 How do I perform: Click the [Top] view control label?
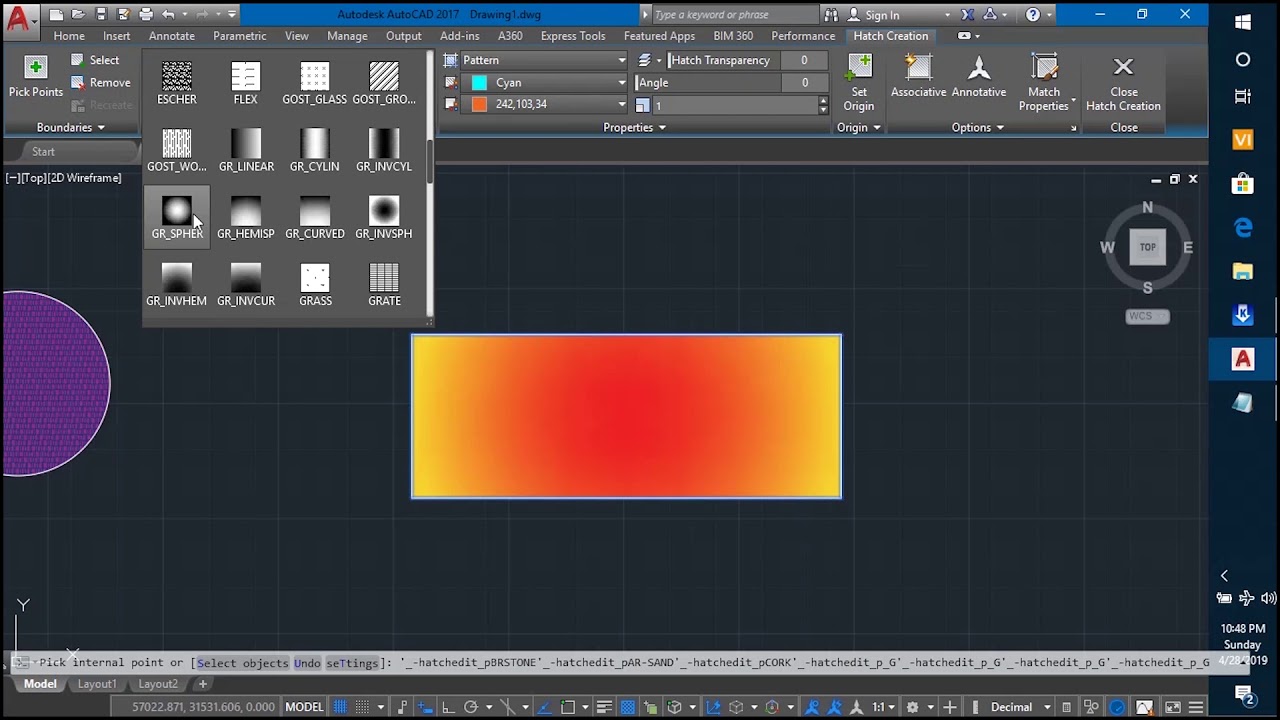click(x=34, y=178)
